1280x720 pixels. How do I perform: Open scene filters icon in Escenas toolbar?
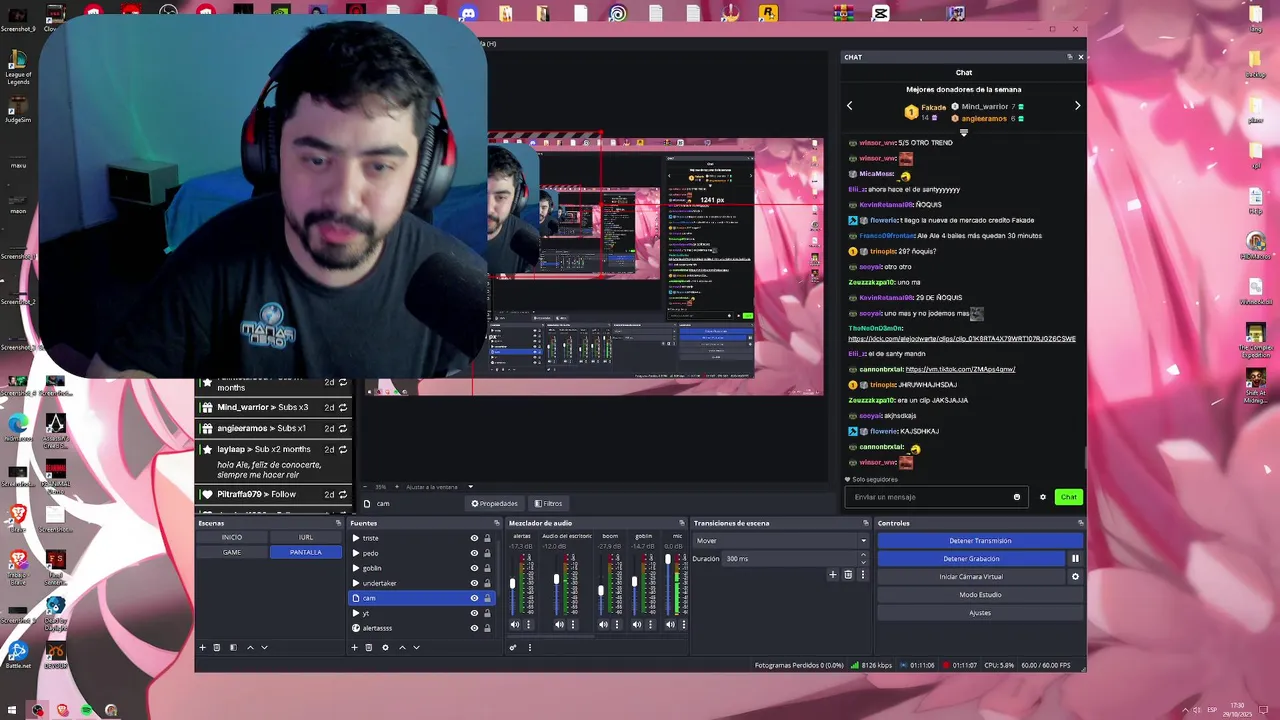233,647
